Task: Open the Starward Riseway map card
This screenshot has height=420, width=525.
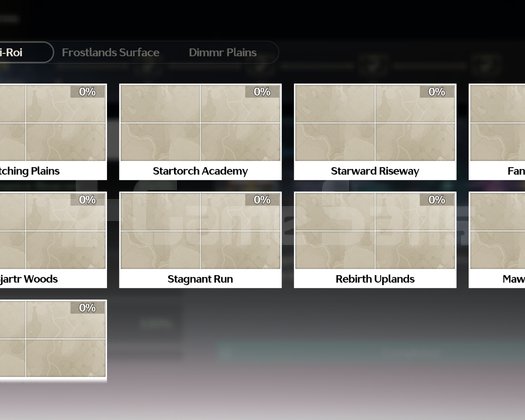Action: (375, 132)
